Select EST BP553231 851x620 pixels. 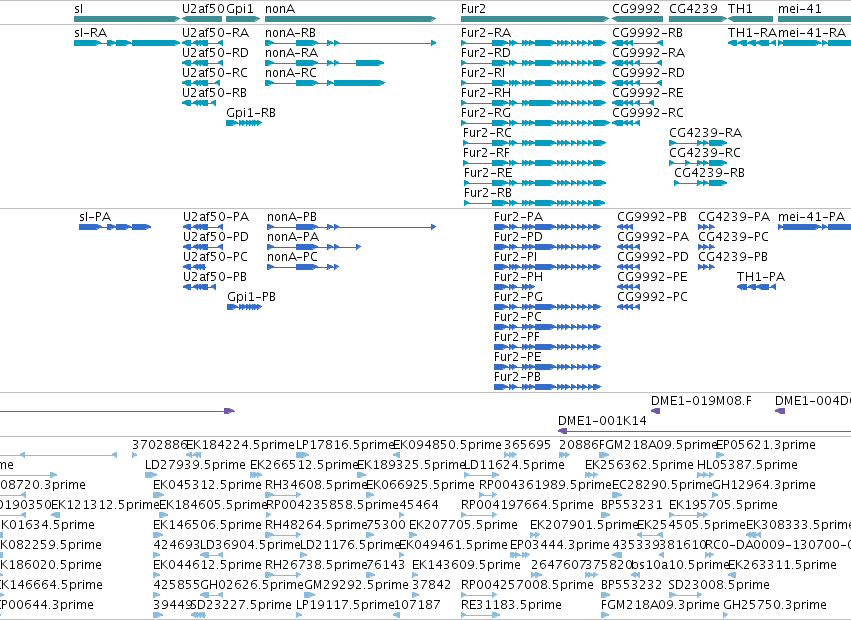click(x=605, y=515)
